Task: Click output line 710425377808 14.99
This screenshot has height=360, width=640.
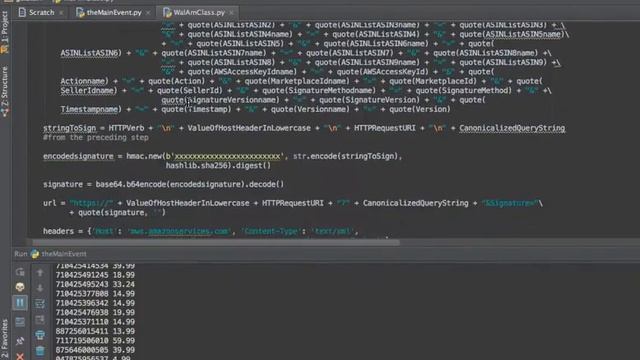Action: click(x=95, y=294)
